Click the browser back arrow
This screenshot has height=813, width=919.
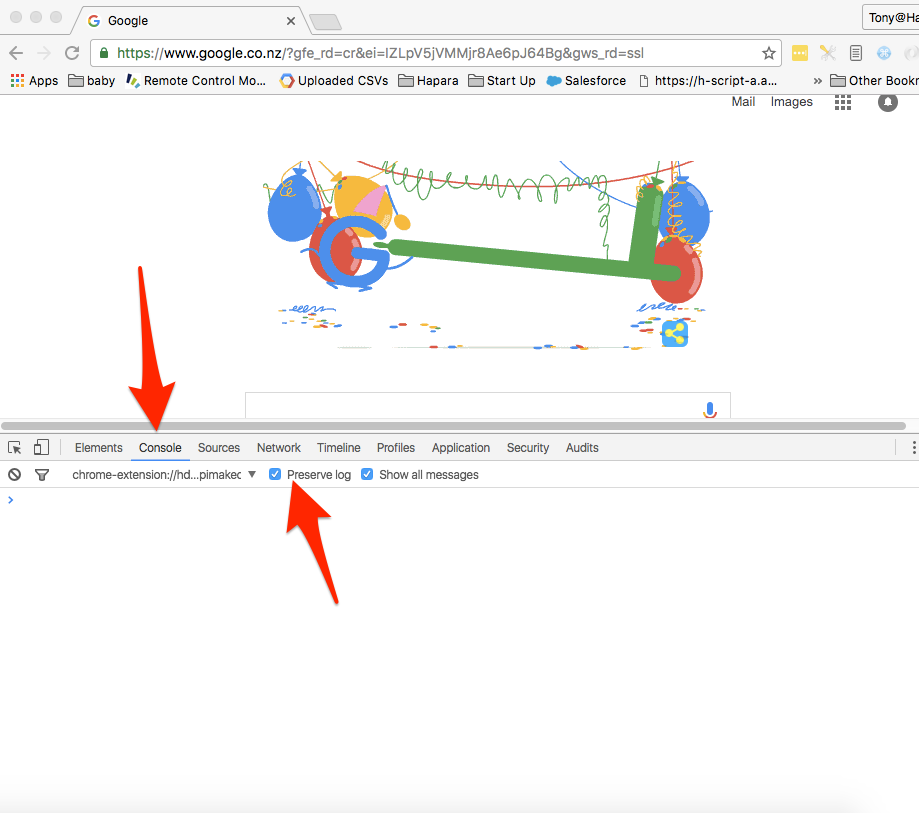point(16,53)
